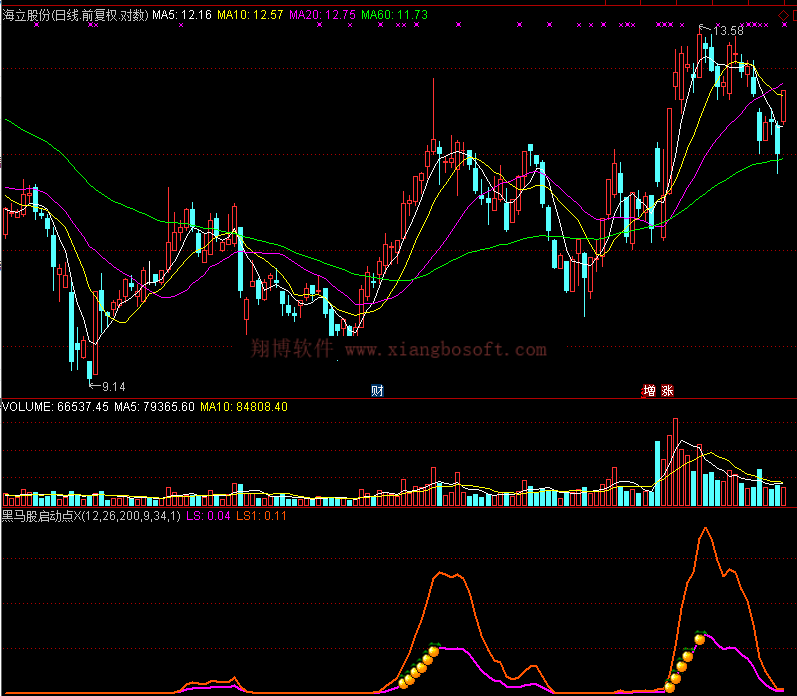Click the red diamond icon at chart corner
The height and width of the screenshot is (696, 797).
pyautogui.click(x=783, y=16)
